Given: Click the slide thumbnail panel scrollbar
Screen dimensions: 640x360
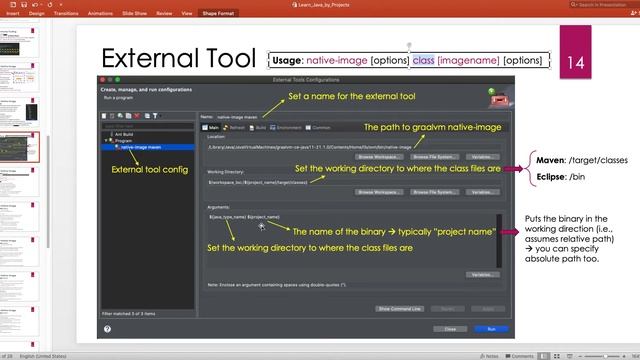Looking at the screenshot, I should coord(49,191).
